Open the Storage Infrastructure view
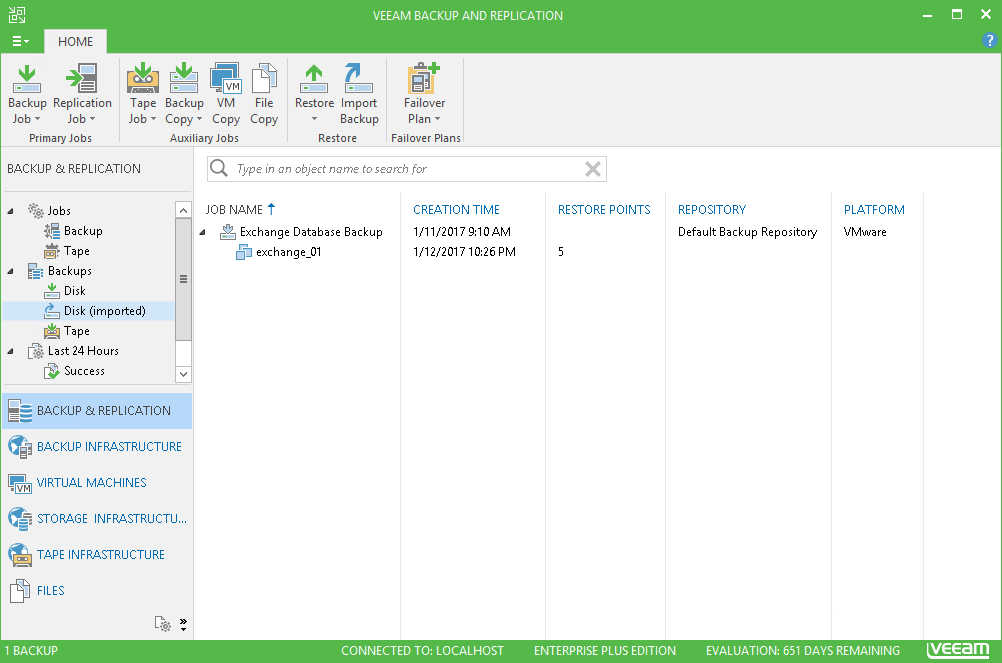Viewport: 1002px width, 663px height. pyautogui.click(x=97, y=519)
